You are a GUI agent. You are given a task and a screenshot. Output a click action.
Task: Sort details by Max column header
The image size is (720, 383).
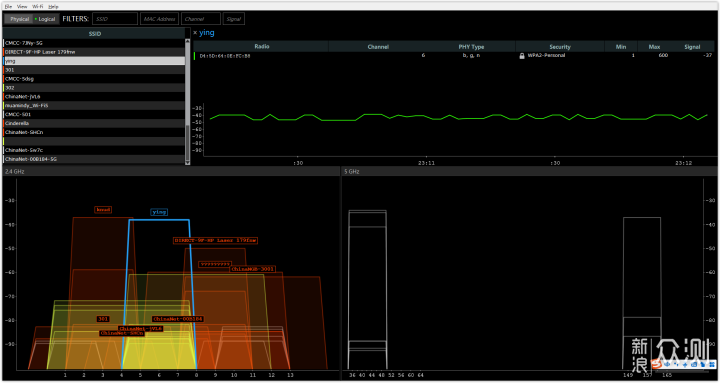point(654,46)
